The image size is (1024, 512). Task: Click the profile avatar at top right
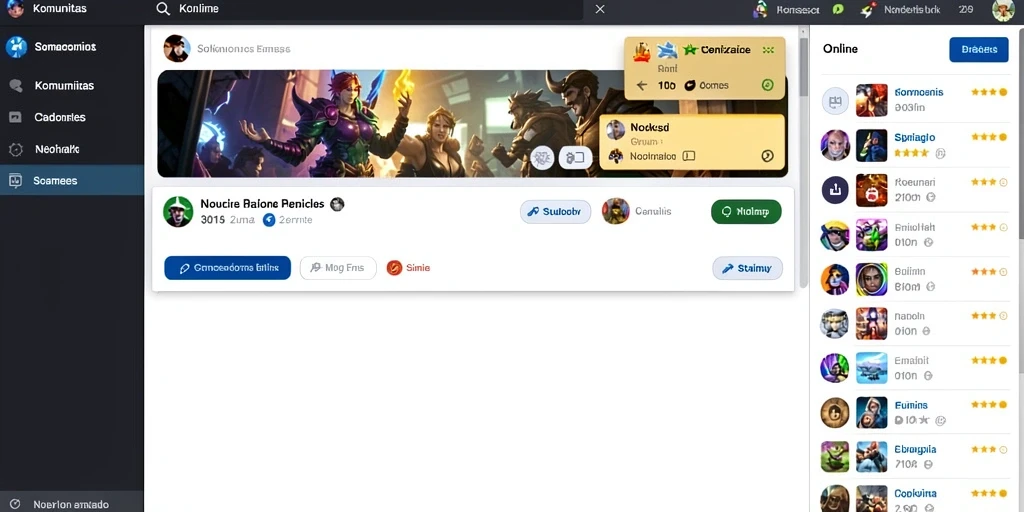coord(1002,10)
